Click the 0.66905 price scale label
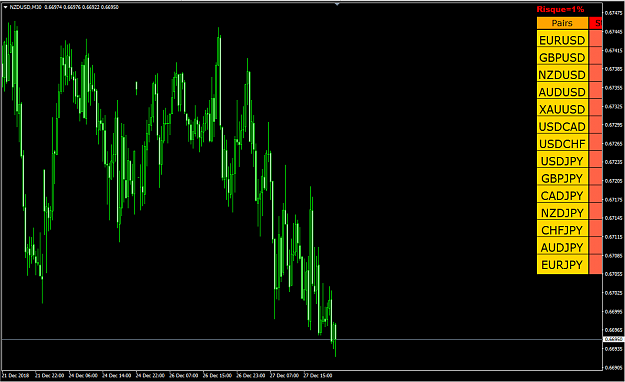 [614, 368]
